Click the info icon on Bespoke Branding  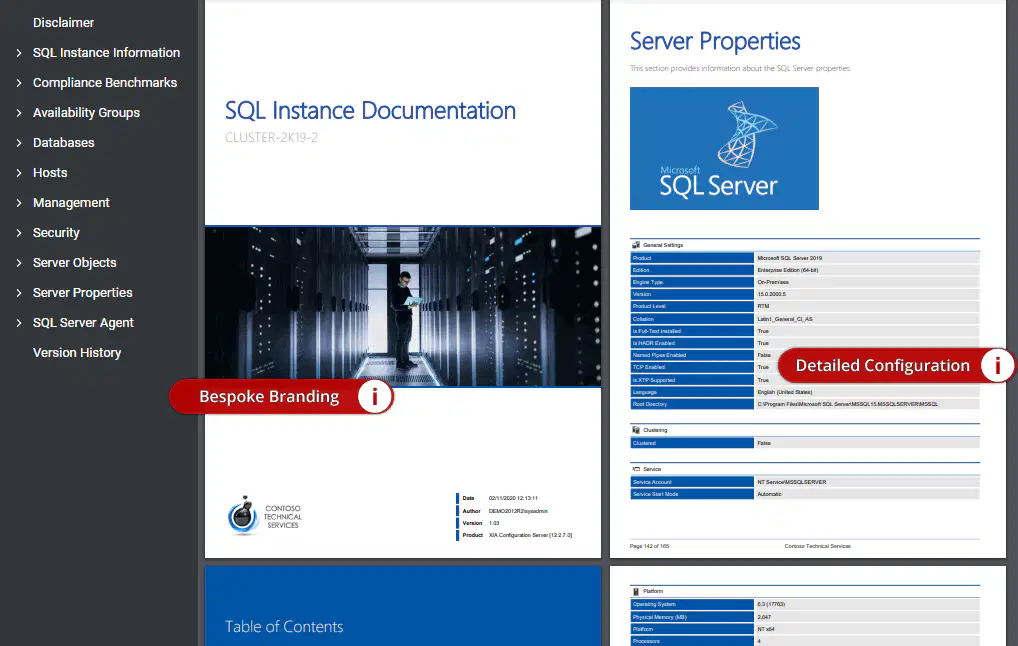[375, 397]
